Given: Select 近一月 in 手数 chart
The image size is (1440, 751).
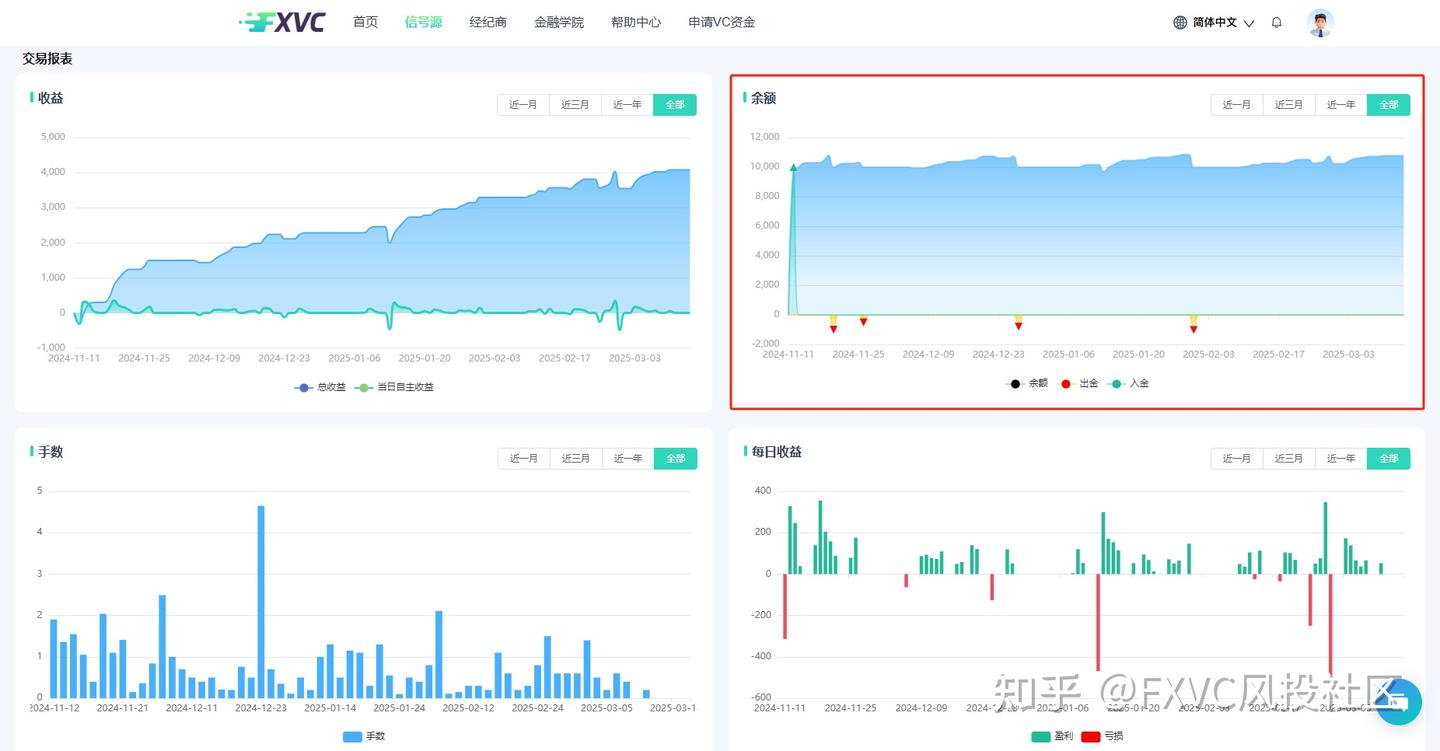Looking at the screenshot, I should click(x=524, y=459).
